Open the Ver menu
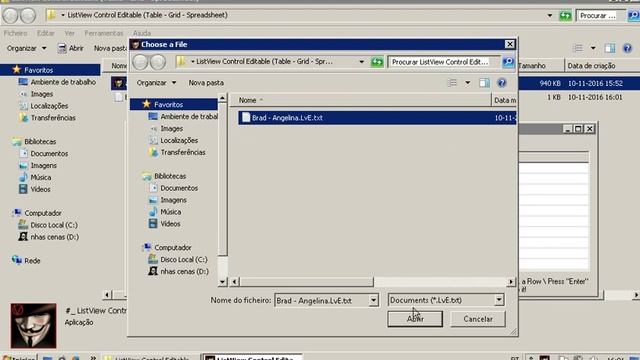The height and width of the screenshot is (360, 640). [70, 33]
